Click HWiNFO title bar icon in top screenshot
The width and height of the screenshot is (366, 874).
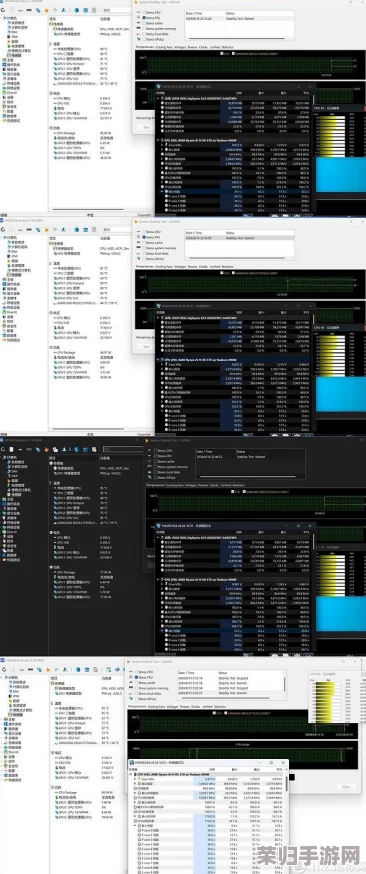pyautogui.click(x=158, y=86)
